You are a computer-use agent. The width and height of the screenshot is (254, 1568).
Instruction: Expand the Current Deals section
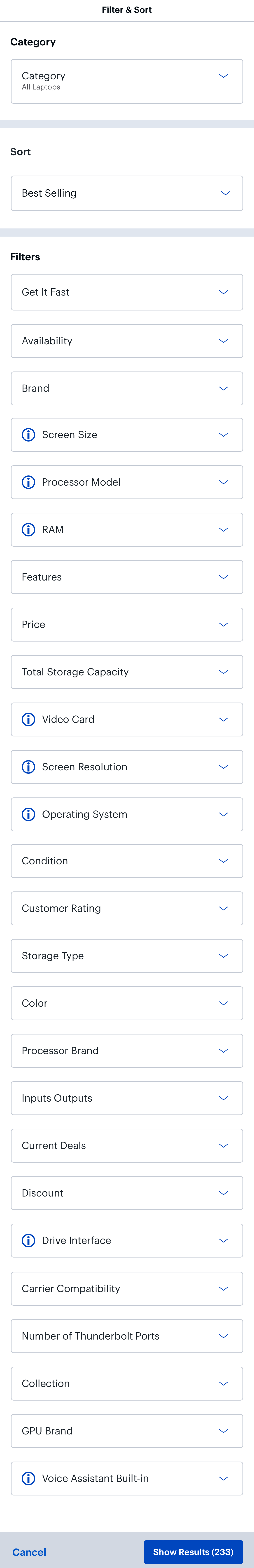pyautogui.click(x=126, y=1146)
